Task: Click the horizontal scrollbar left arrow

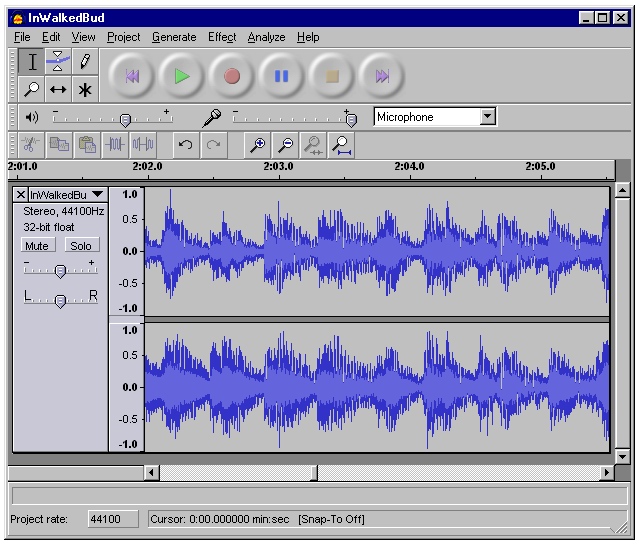Action: (x=151, y=473)
